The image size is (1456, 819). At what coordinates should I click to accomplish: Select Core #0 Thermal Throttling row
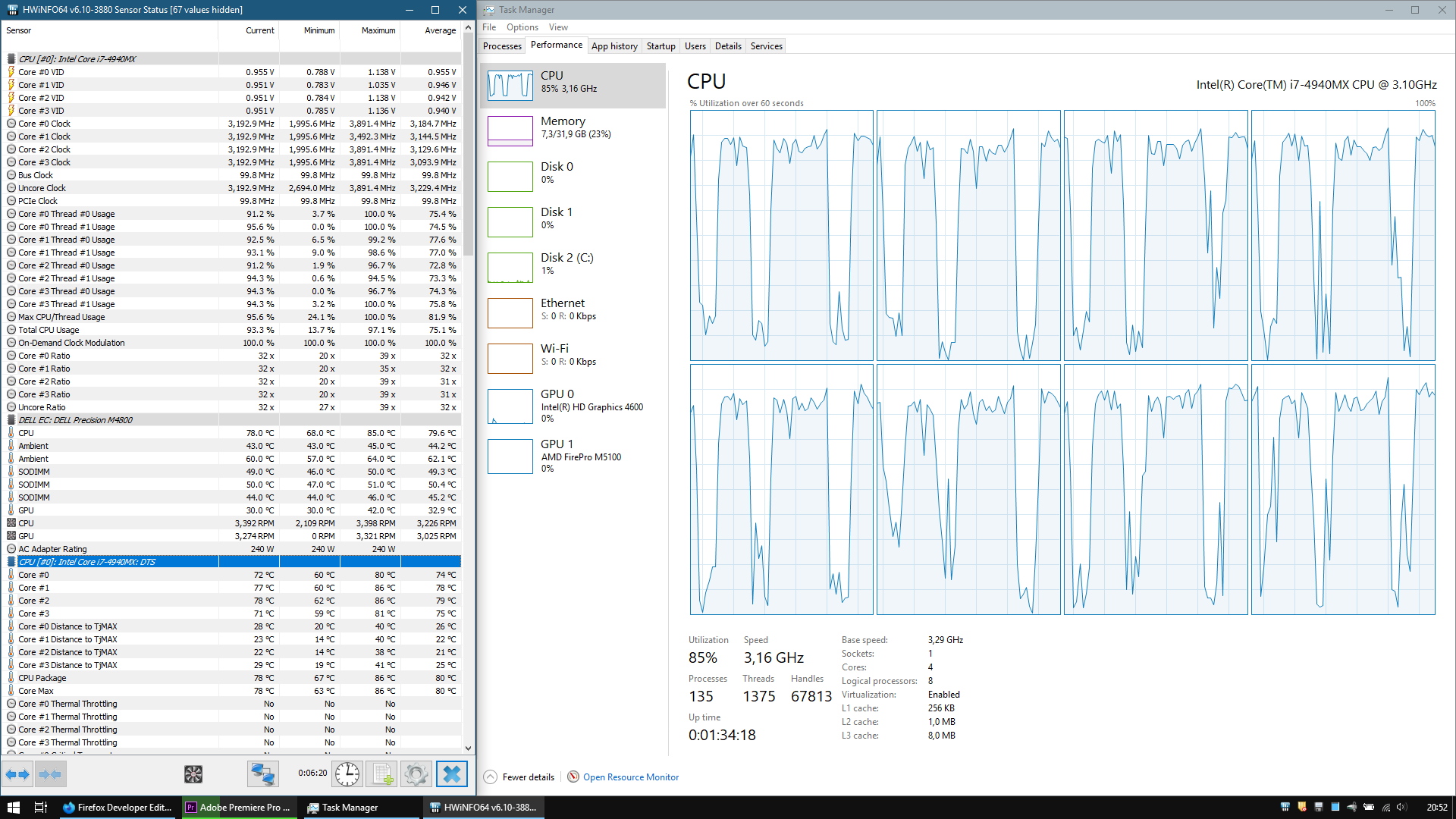[231, 704]
